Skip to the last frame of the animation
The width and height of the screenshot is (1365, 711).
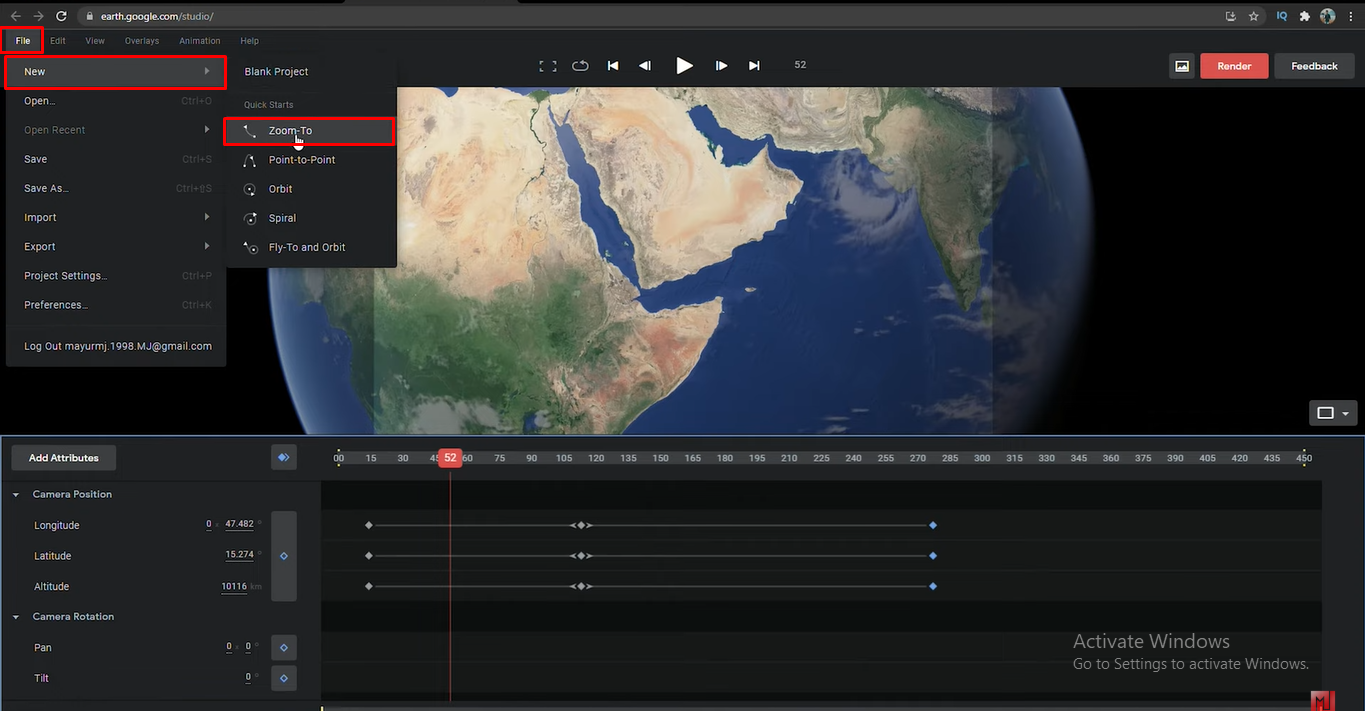click(x=754, y=66)
